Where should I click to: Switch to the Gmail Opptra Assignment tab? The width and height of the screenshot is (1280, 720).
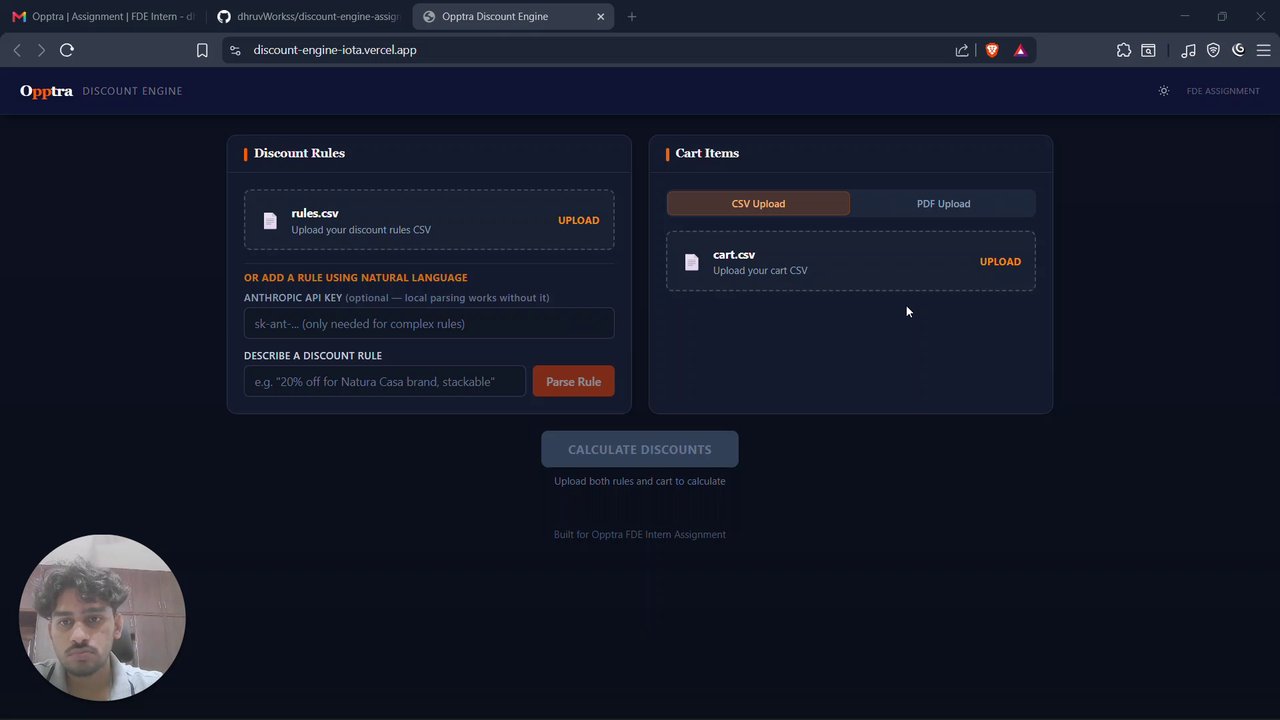tap(103, 17)
